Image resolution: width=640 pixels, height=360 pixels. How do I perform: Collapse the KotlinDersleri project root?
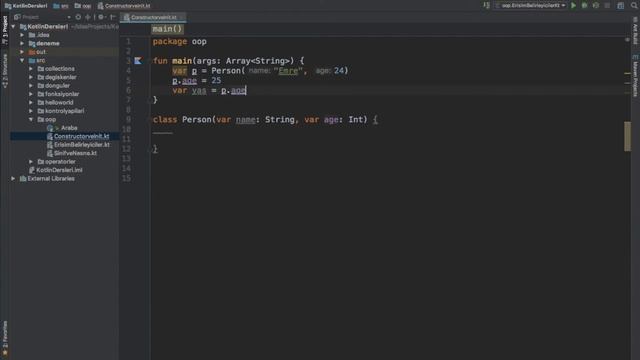pyautogui.click(x=13, y=27)
